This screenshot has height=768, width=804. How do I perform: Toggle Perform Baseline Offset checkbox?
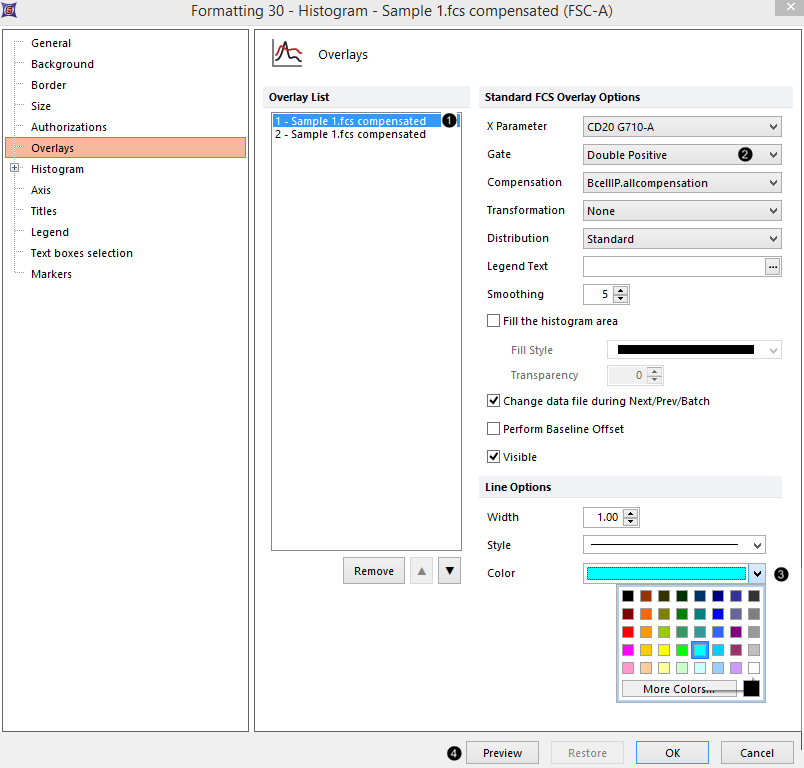[493, 429]
